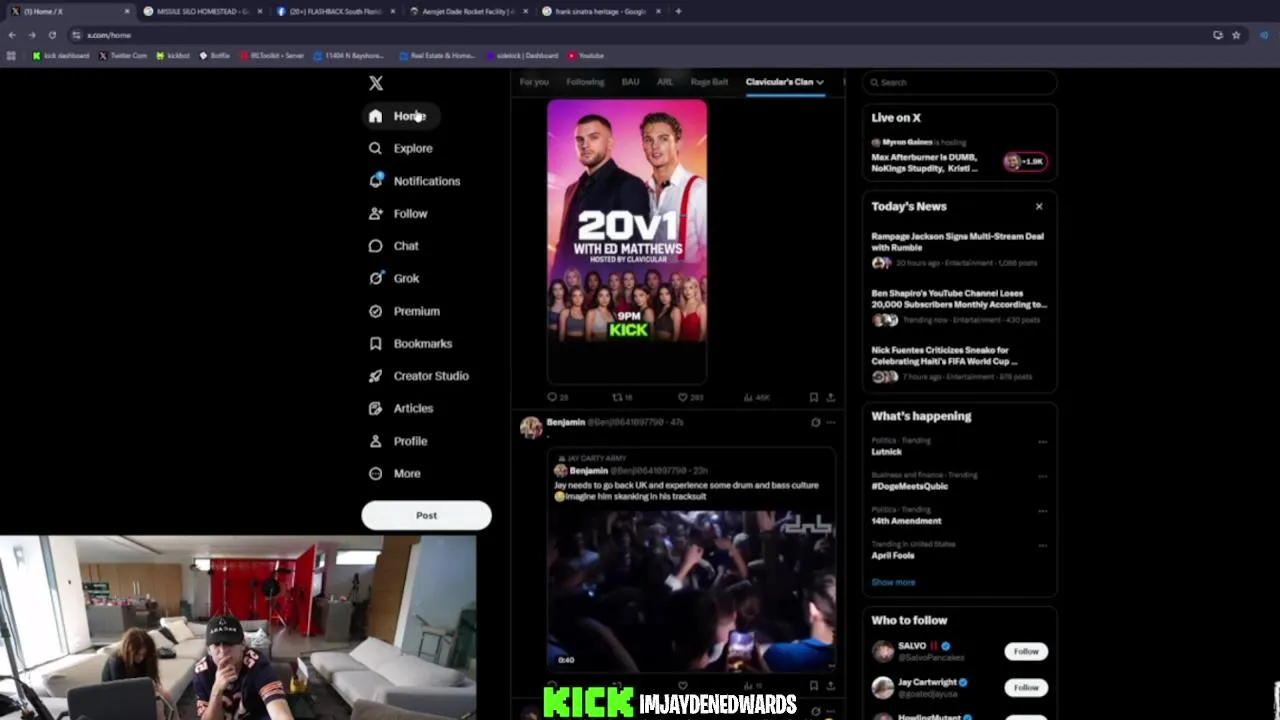Open Rampage Jackson Rumble news story
The width and height of the screenshot is (1280, 720).
point(958,249)
